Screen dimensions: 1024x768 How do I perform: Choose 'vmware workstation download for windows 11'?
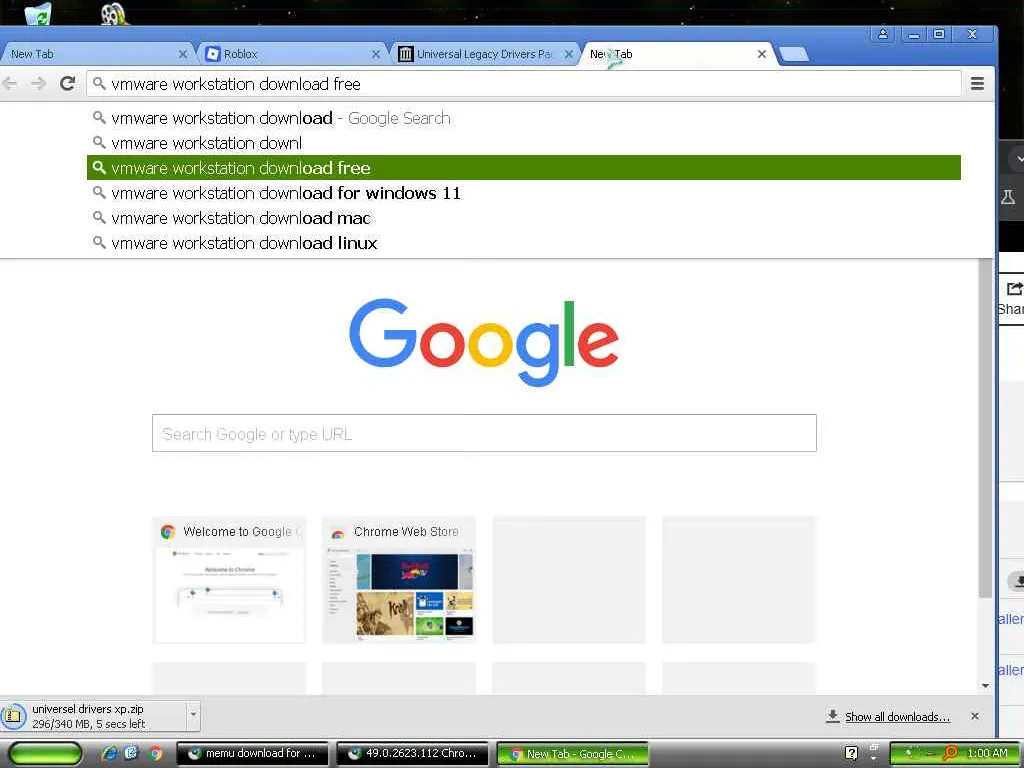coord(524,193)
